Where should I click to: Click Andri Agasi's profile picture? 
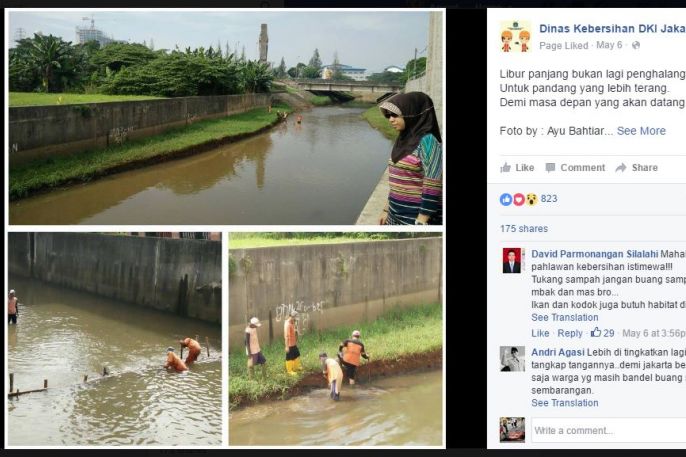512,359
